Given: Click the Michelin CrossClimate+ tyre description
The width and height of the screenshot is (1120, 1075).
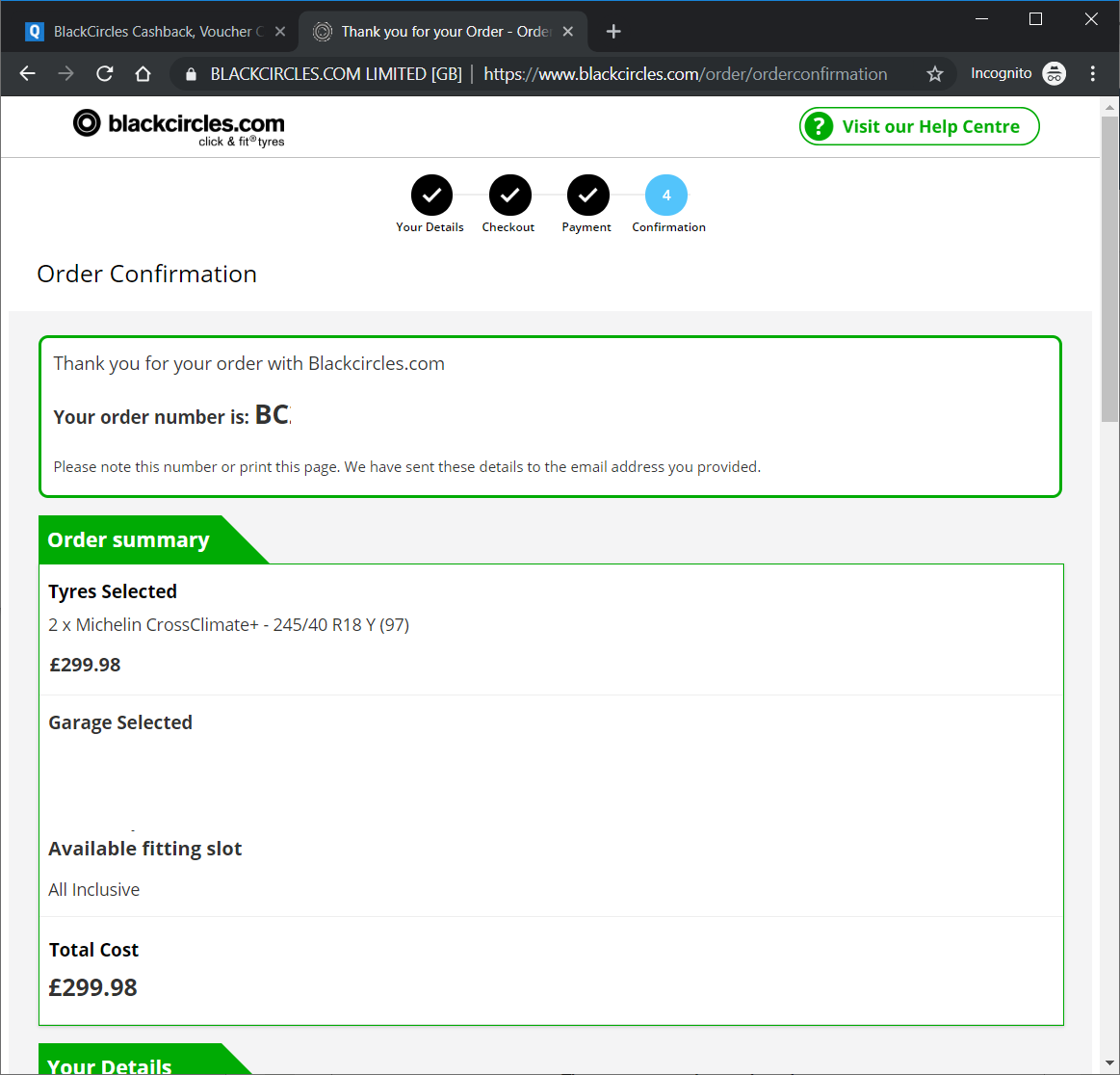Looking at the screenshot, I should 228,625.
